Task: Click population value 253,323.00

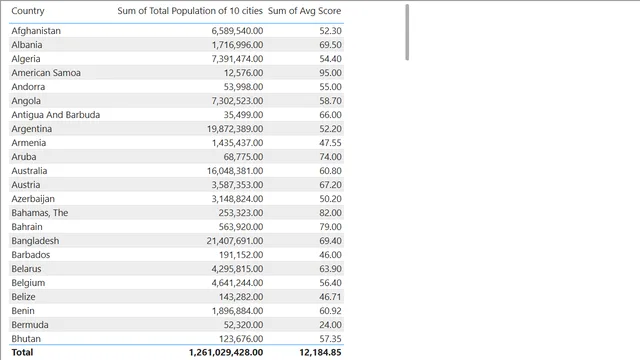Action: [x=241, y=213]
